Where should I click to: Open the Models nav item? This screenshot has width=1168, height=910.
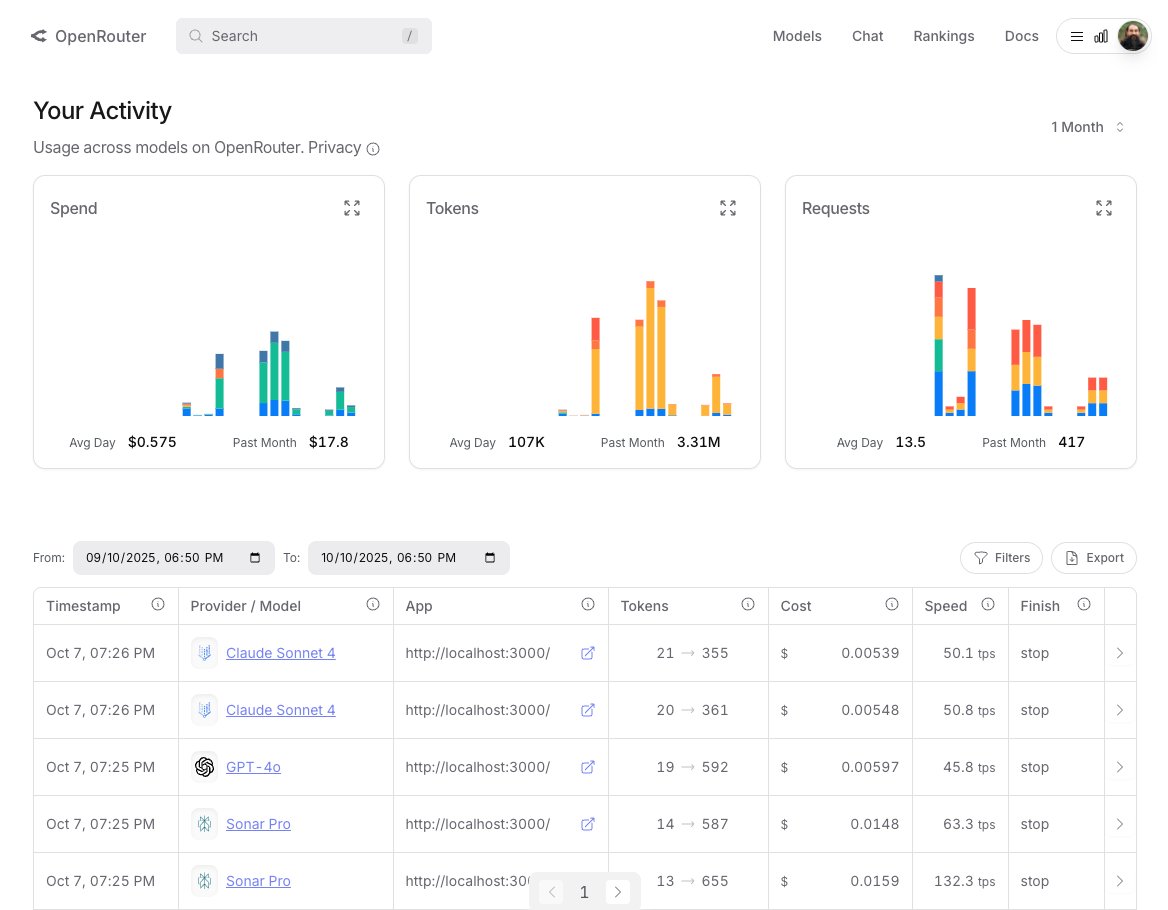tap(797, 36)
